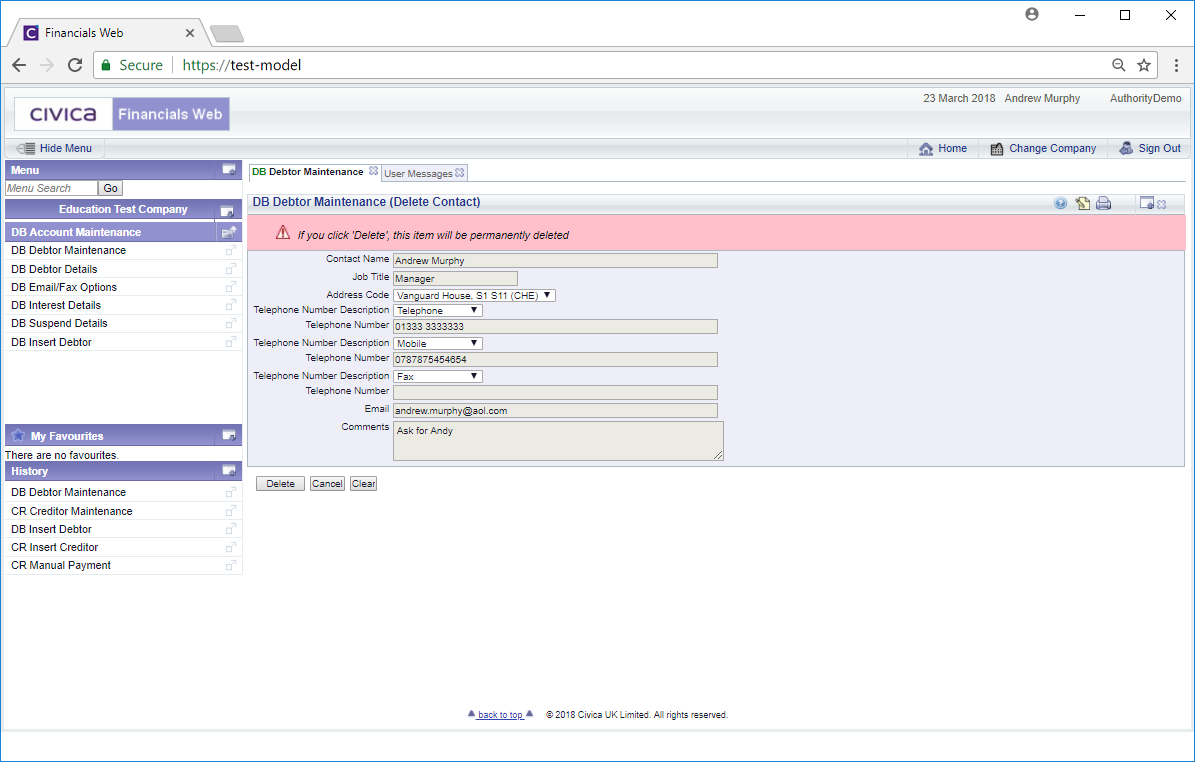
Task: Bookmark this page with the star icon
Action: point(1143,66)
